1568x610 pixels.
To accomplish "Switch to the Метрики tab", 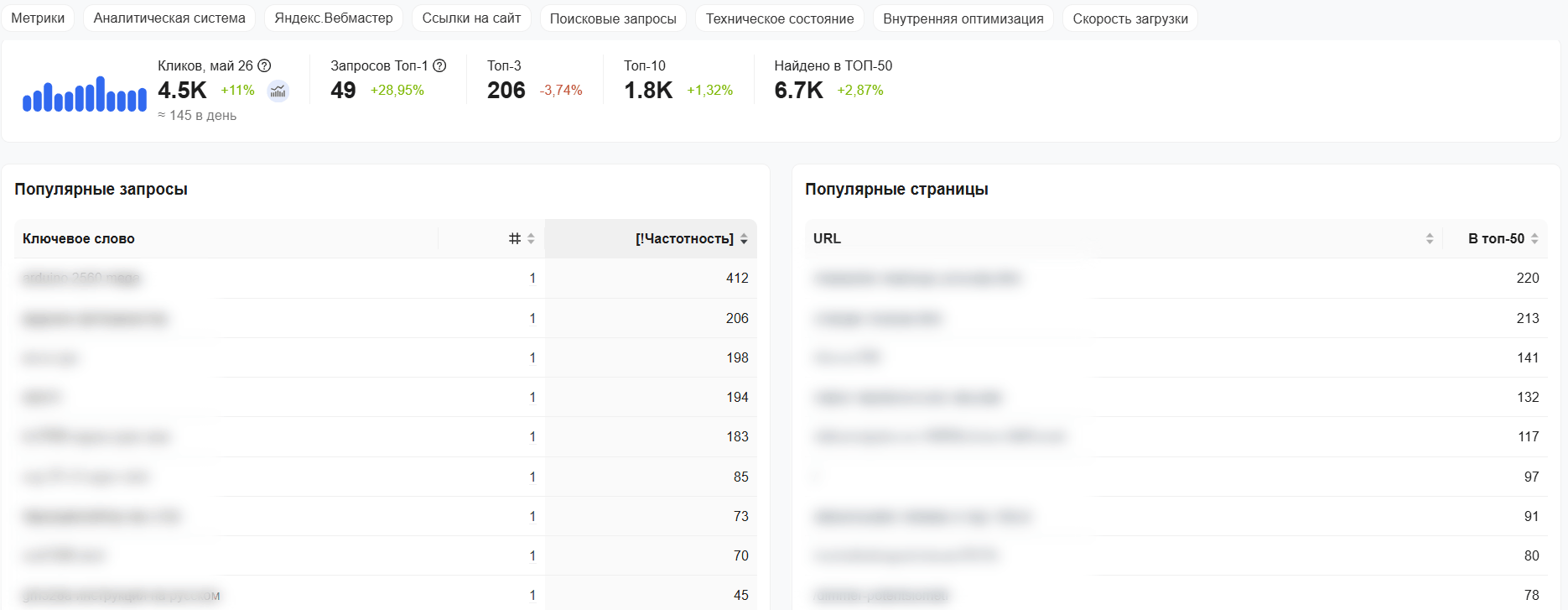I will 38,18.
